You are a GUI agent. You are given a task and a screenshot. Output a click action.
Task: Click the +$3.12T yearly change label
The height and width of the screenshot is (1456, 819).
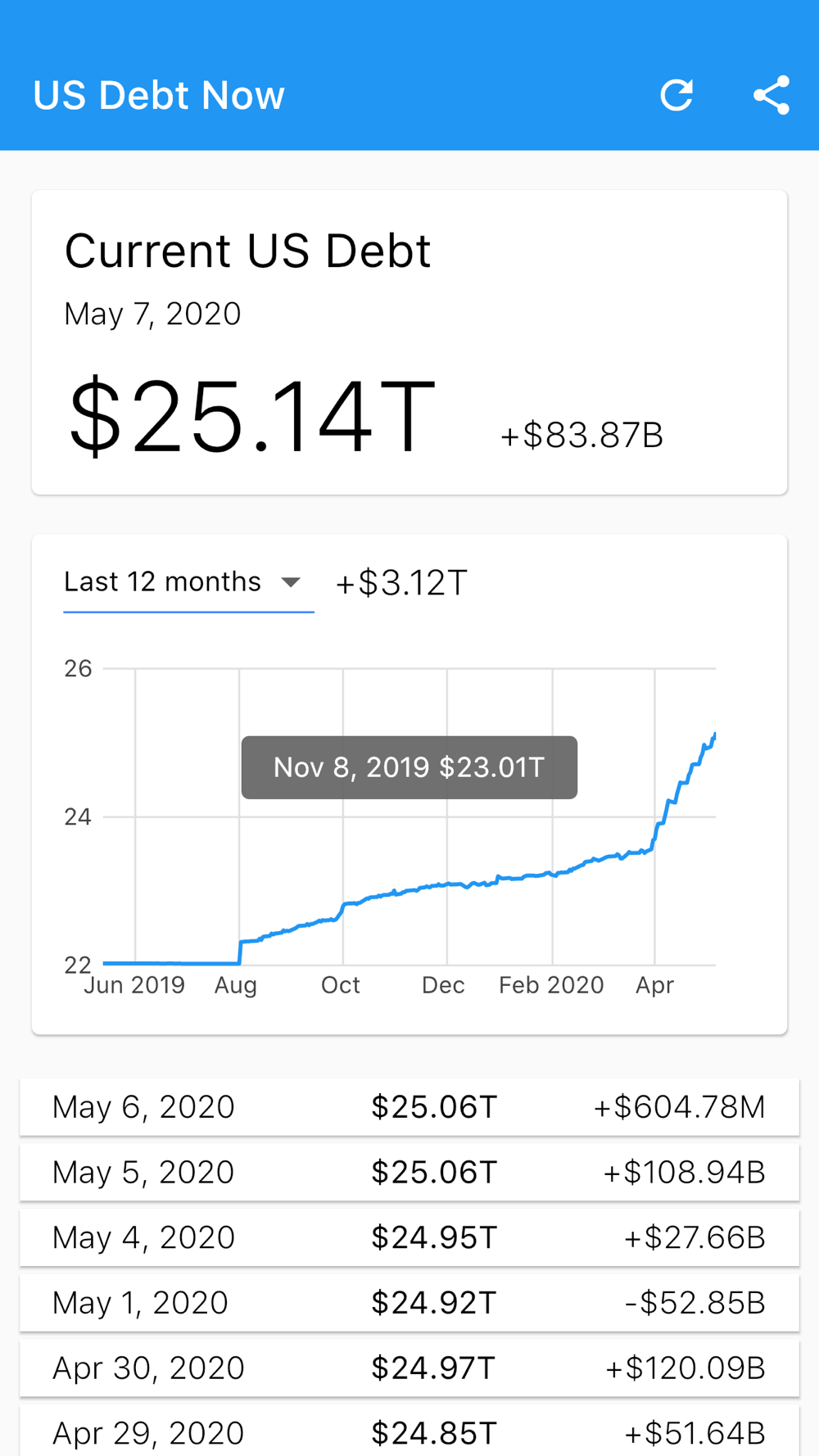point(401,583)
